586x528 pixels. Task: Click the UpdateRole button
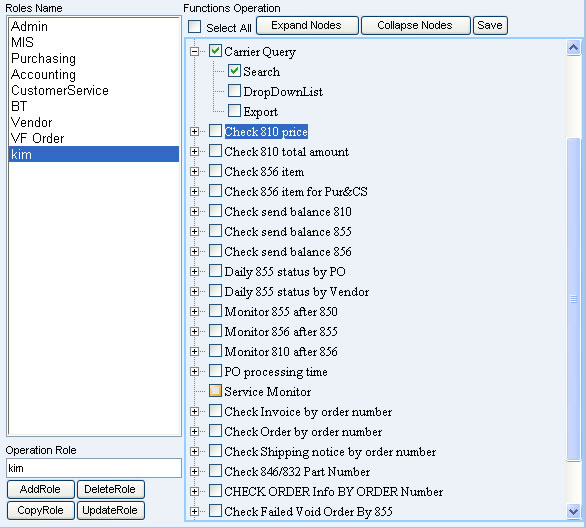point(110,510)
